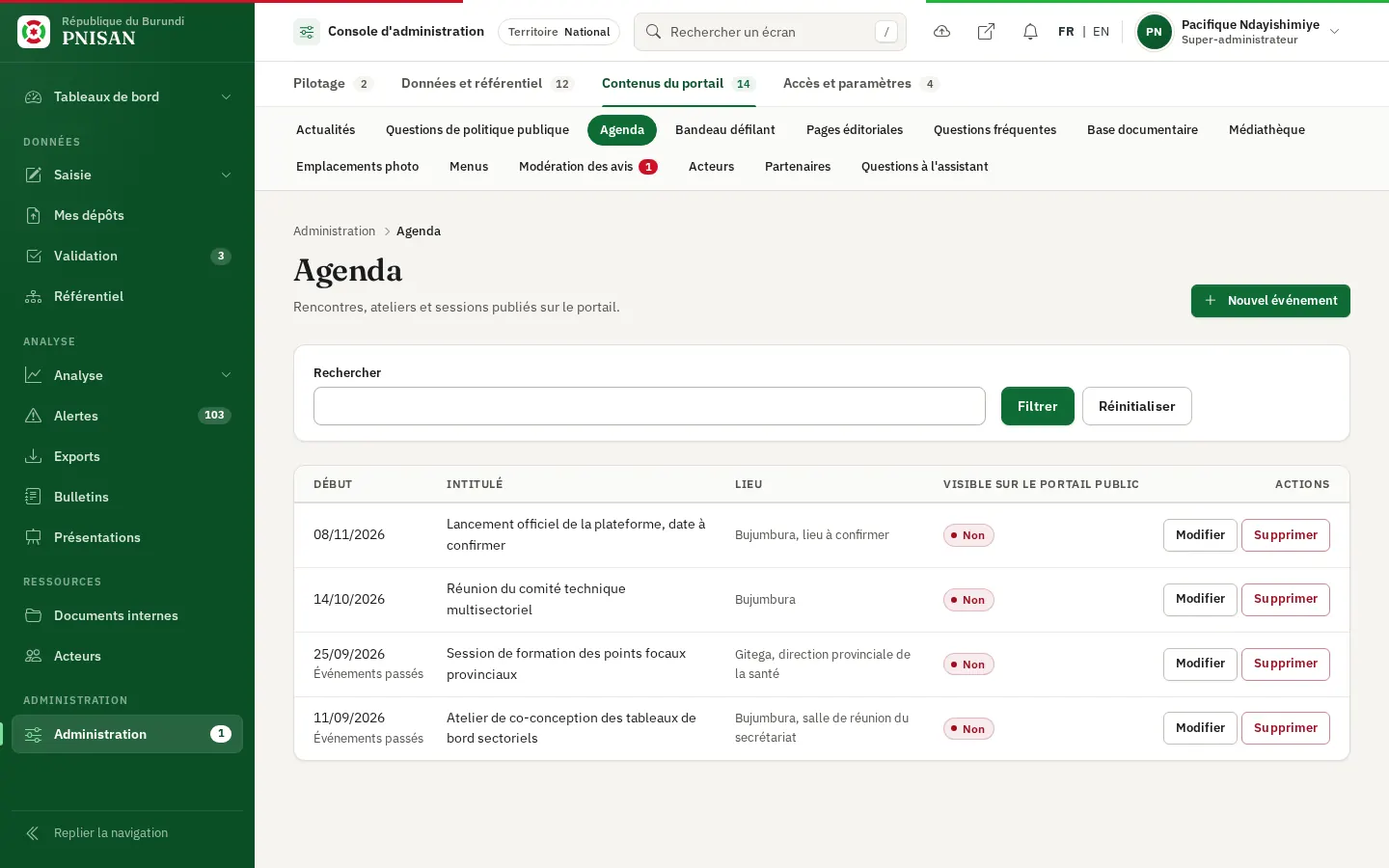This screenshot has height=868, width=1389.
Task: Click the Référentiel hierarchy icon
Action: click(x=34, y=296)
